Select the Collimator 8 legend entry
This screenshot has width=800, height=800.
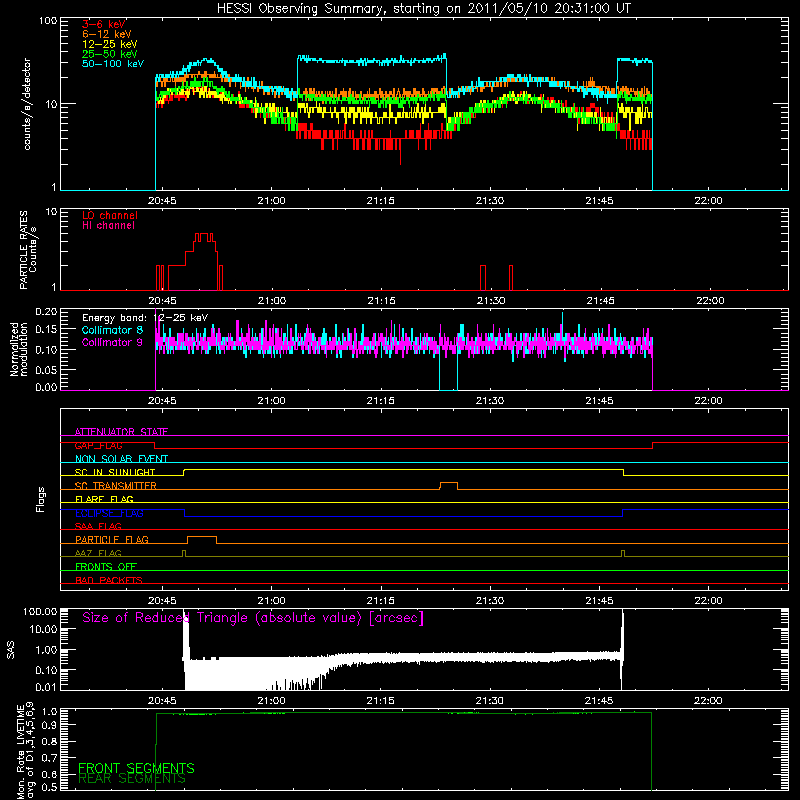(112, 330)
